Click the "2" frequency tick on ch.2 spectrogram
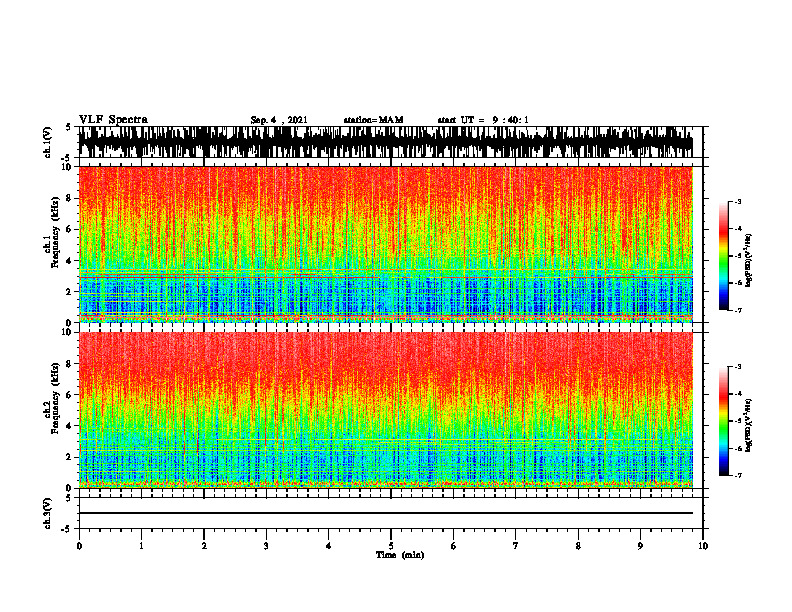This screenshot has height=612, width=792. click(x=69, y=457)
